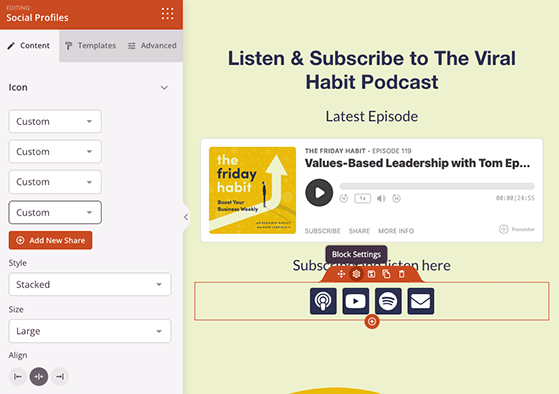The image size is (559, 394).
Task: Select center alignment option
Action: (x=39, y=377)
